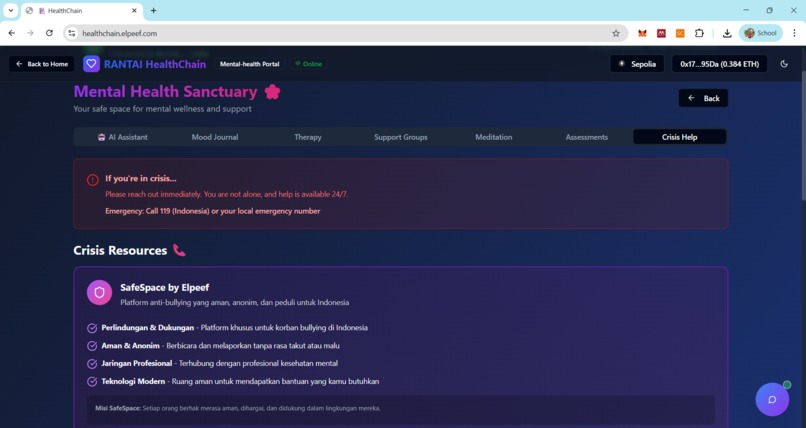Open the Sepolia network selector

pos(637,64)
